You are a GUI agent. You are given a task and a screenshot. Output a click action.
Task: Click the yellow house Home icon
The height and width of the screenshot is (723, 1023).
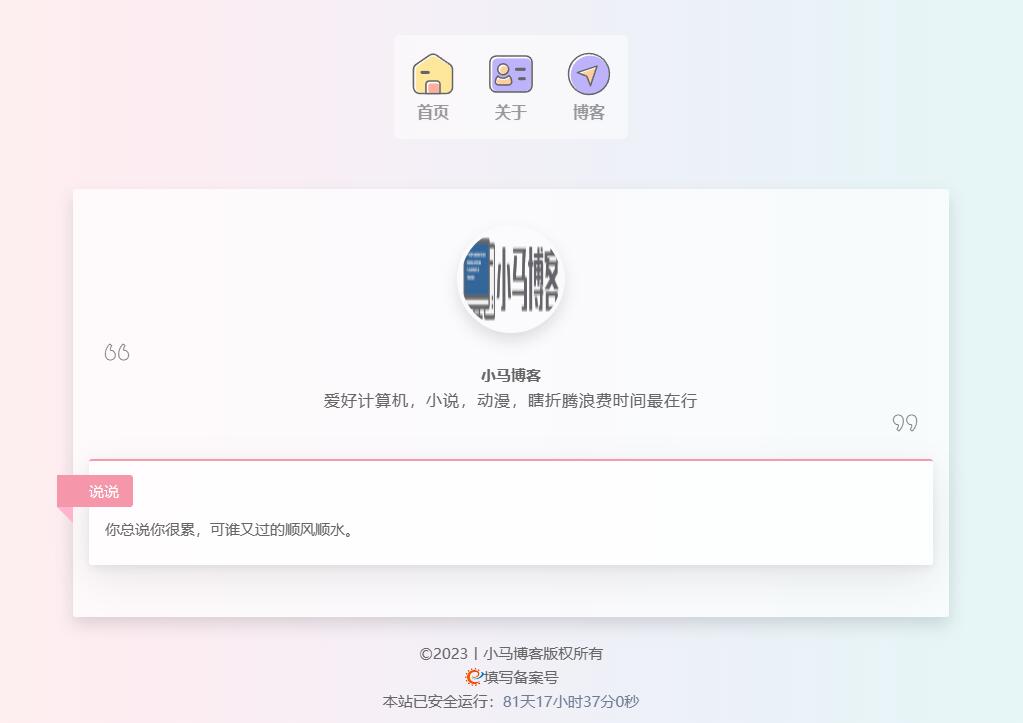coord(432,74)
